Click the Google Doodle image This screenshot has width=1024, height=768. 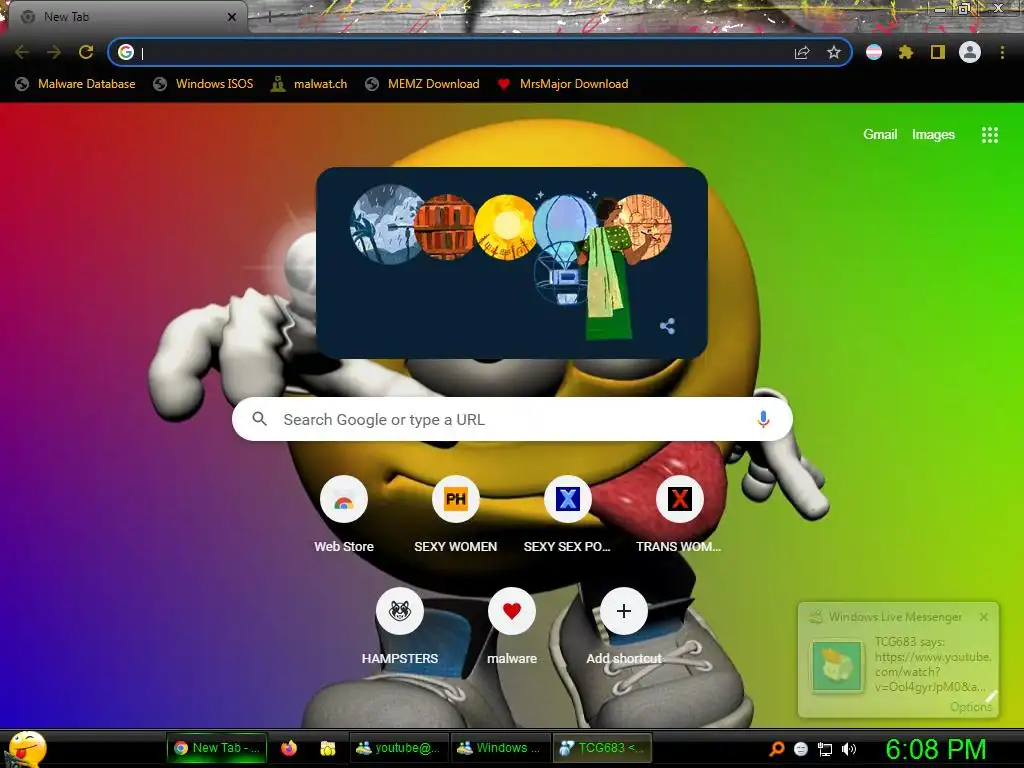pos(511,263)
